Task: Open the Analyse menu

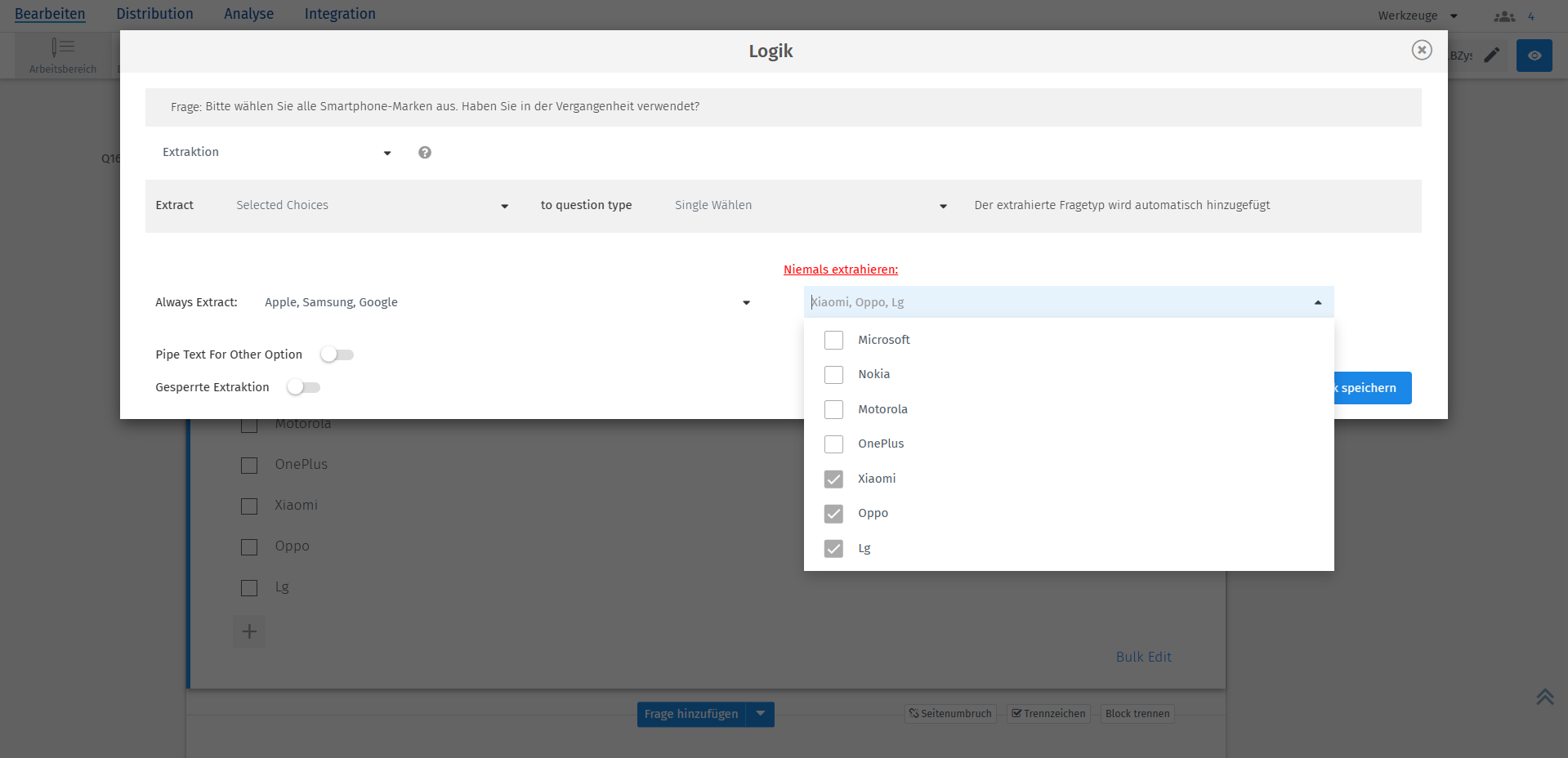Action: coord(248,13)
